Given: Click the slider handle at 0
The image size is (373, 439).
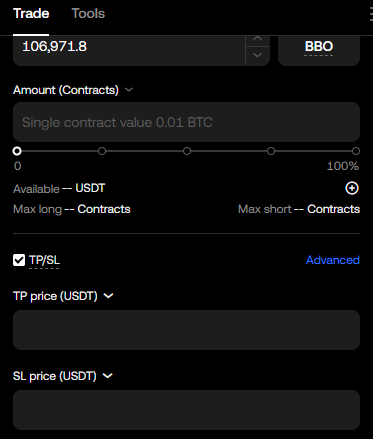Looking at the screenshot, I should [17, 151].
